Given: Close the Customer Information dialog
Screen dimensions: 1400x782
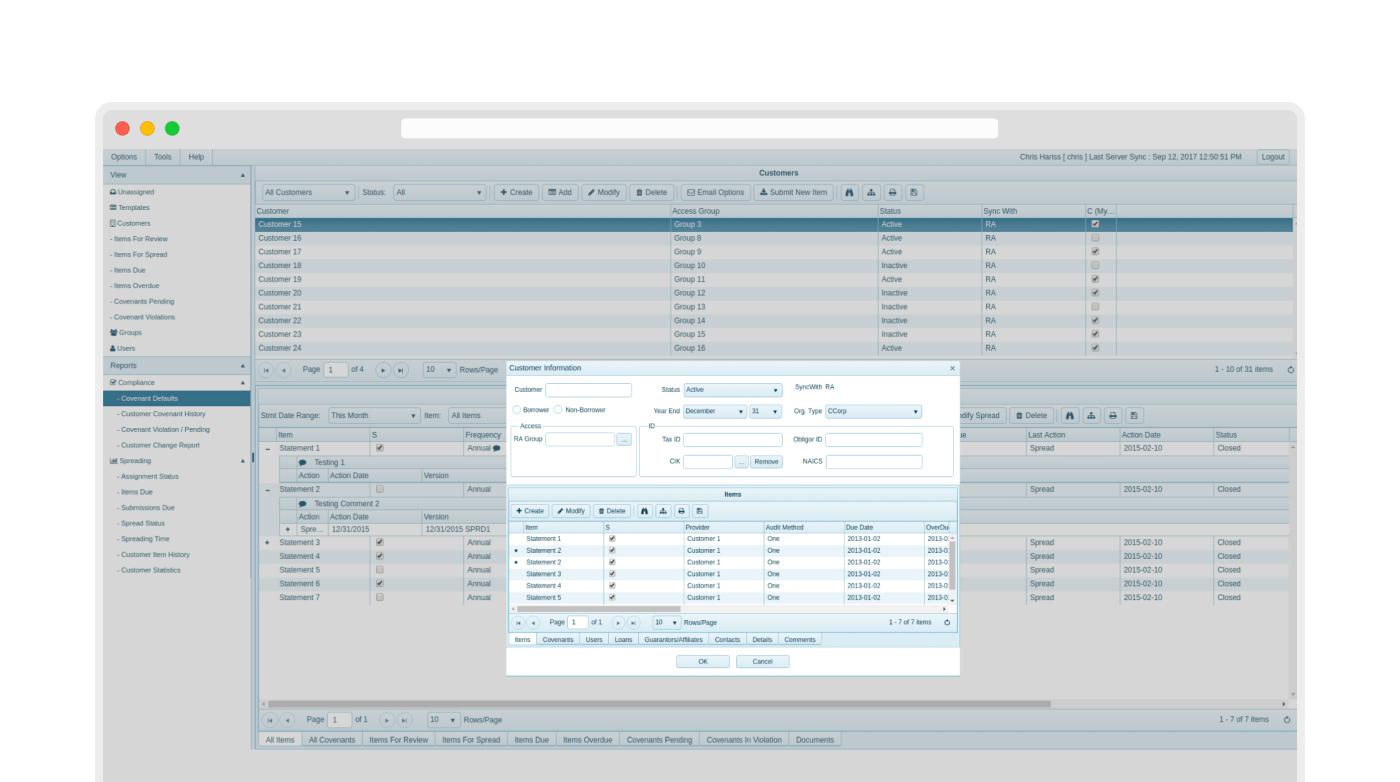Looking at the screenshot, I should point(951,368).
